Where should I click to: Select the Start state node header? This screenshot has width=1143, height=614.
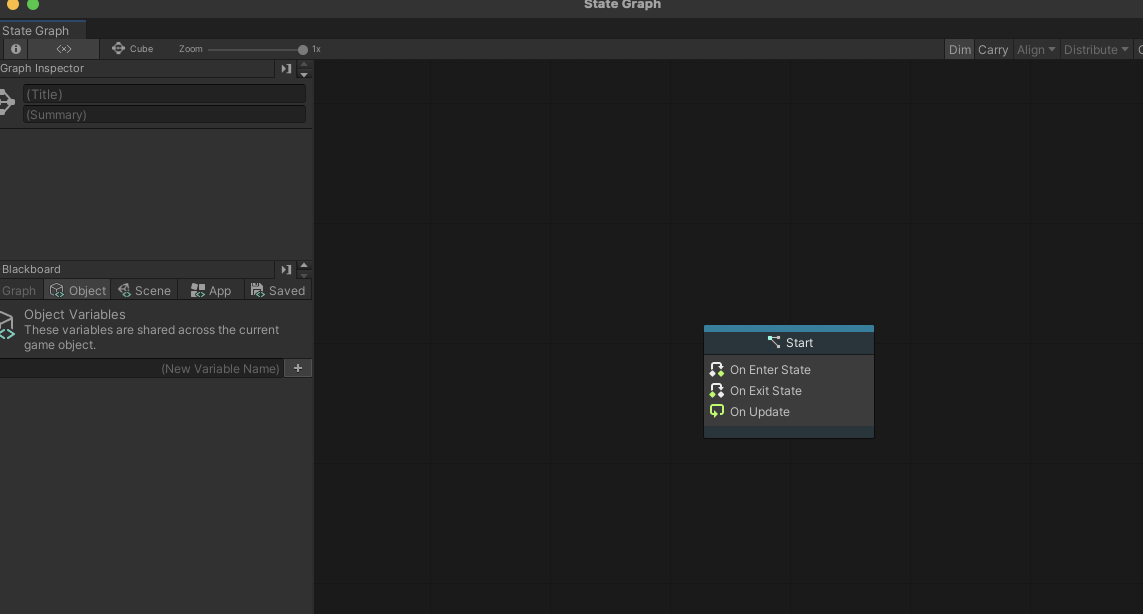[x=789, y=343]
